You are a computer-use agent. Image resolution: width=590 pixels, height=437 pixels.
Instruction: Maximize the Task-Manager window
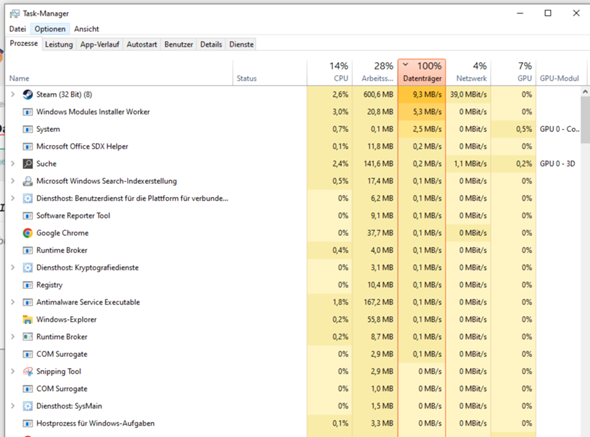548,13
